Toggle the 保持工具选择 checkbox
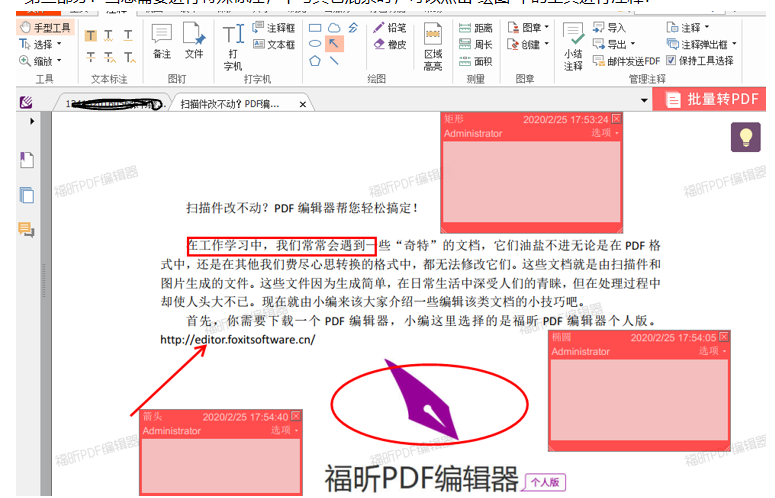This screenshot has height=498, width=775. click(671, 60)
